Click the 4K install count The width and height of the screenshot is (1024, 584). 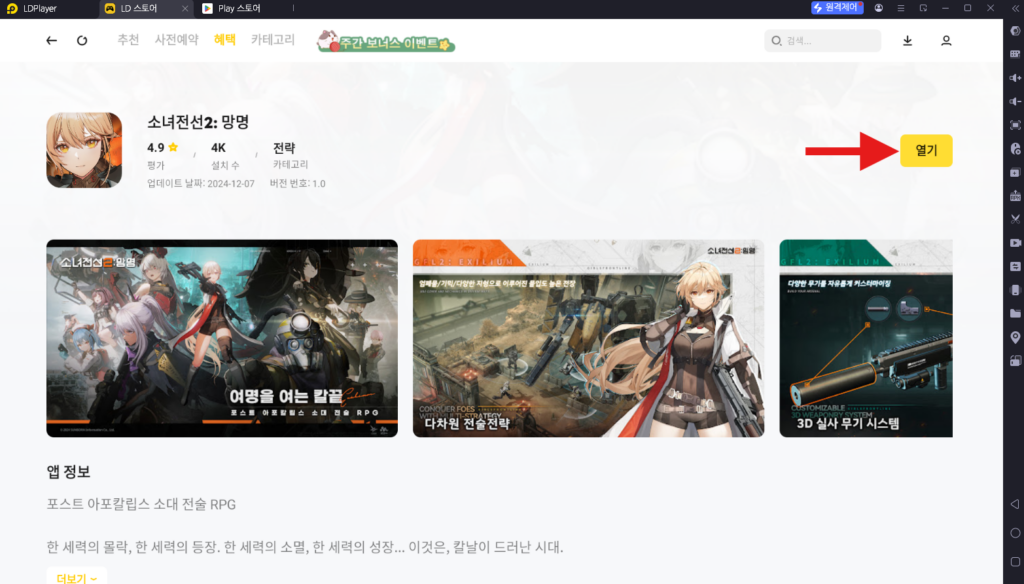coord(218,148)
